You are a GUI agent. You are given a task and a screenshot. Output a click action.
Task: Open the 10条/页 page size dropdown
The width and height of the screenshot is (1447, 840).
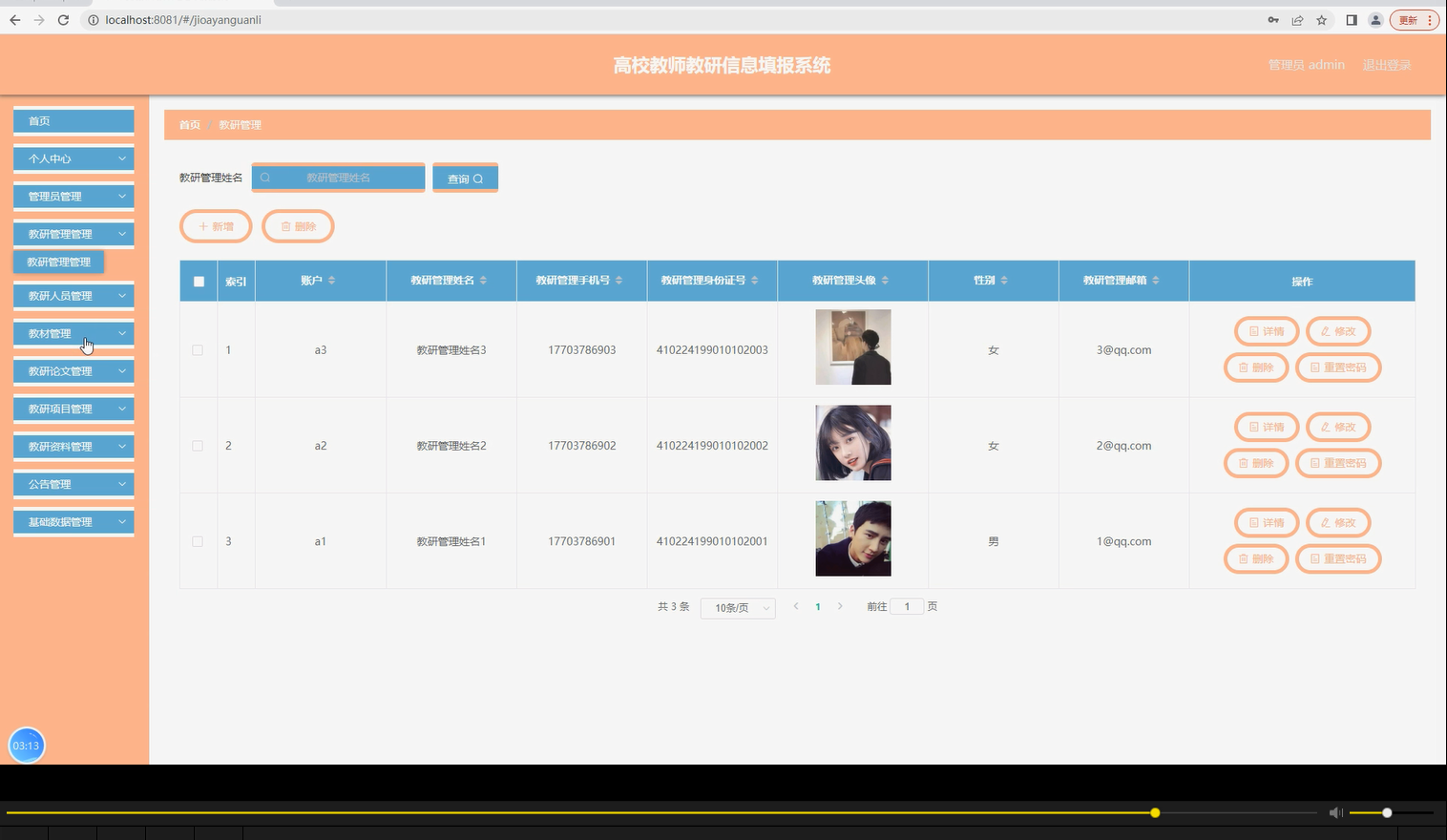(x=736, y=607)
